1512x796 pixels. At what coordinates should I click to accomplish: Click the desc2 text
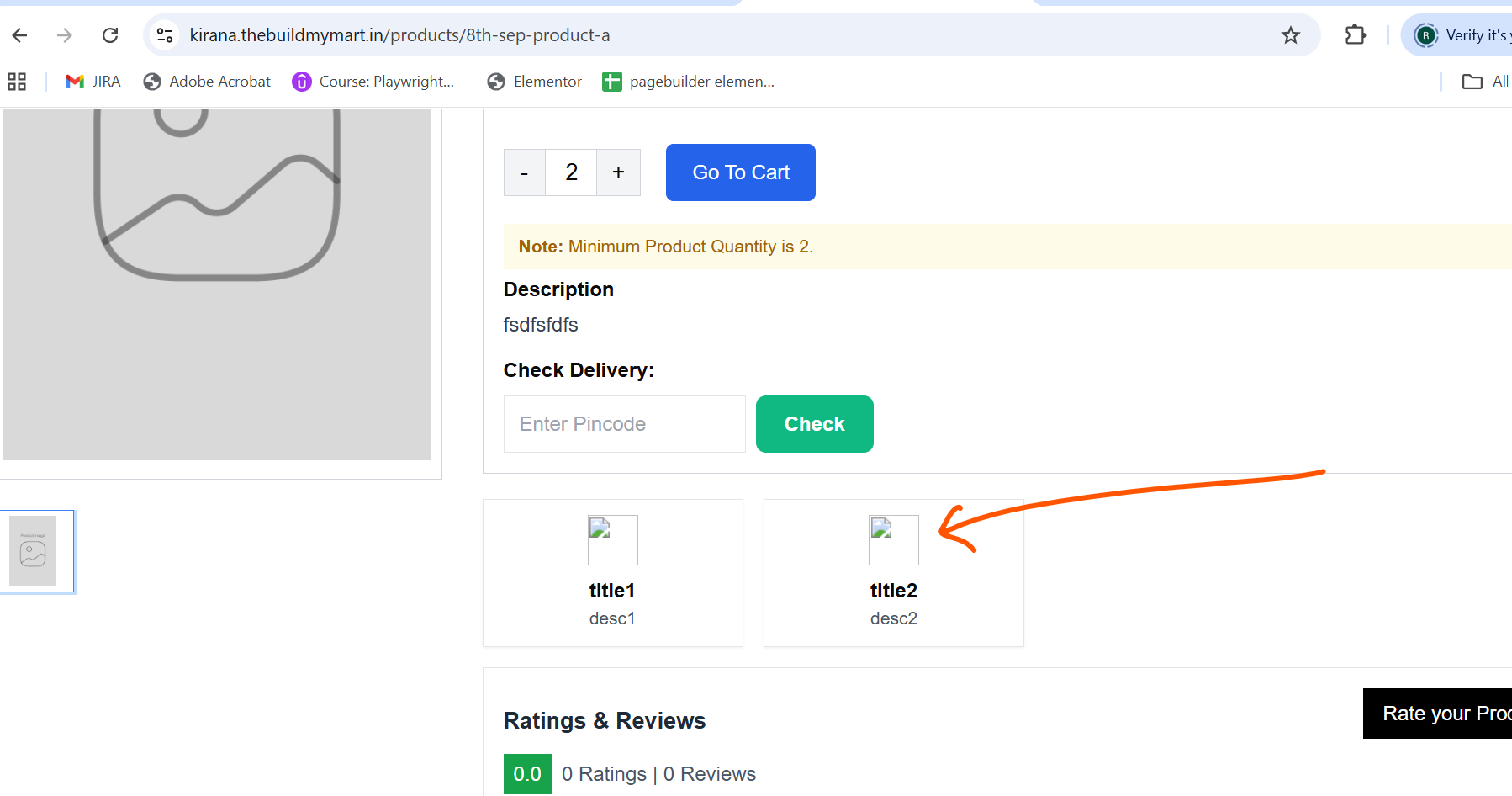pos(894,618)
